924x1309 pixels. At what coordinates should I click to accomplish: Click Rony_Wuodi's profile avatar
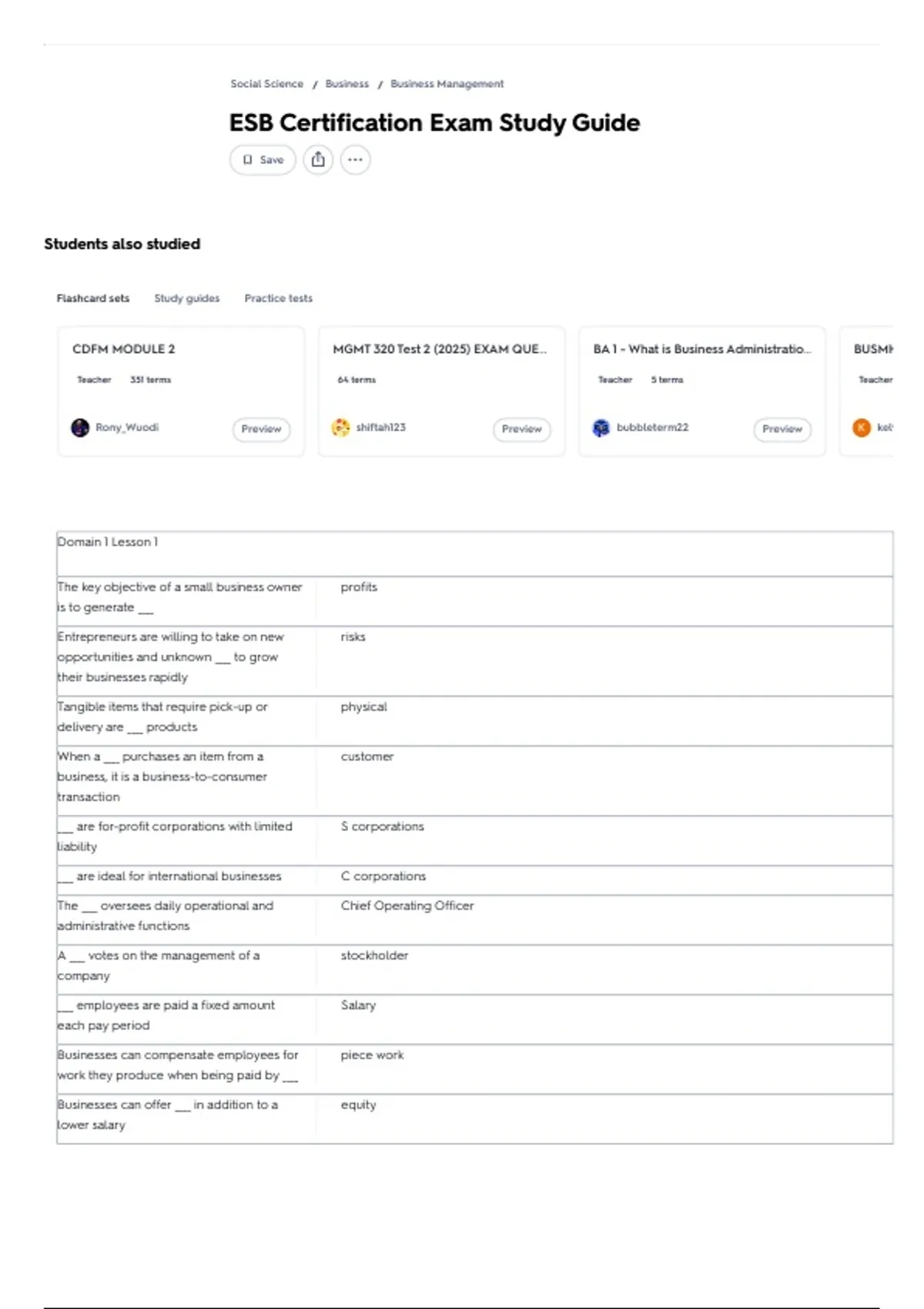tap(80, 427)
